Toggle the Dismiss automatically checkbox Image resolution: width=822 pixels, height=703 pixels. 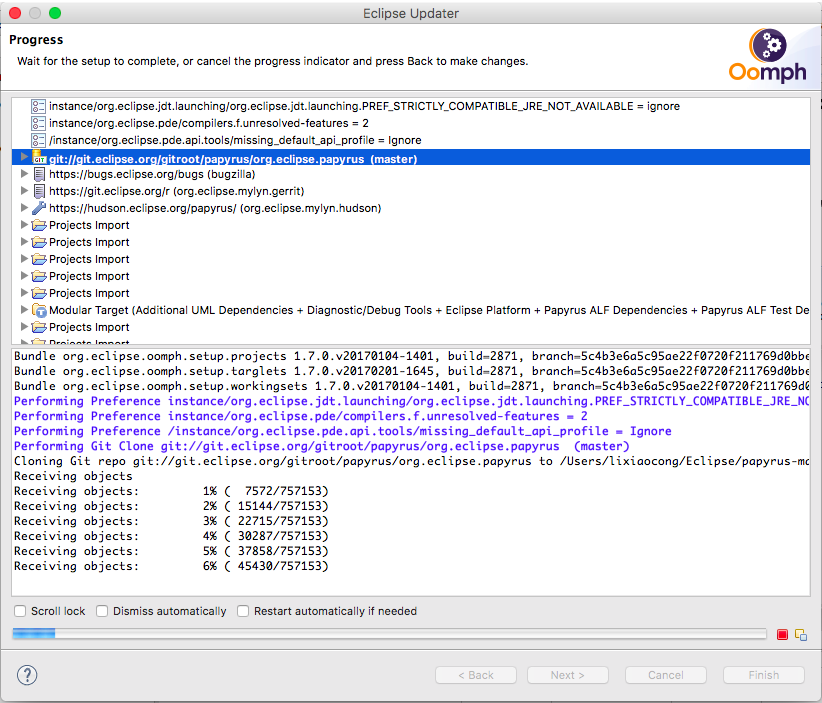tap(102, 611)
